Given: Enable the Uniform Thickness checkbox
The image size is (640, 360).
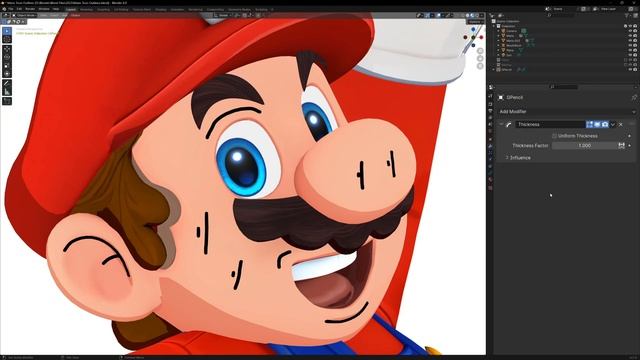Looking at the screenshot, I should (x=554, y=136).
